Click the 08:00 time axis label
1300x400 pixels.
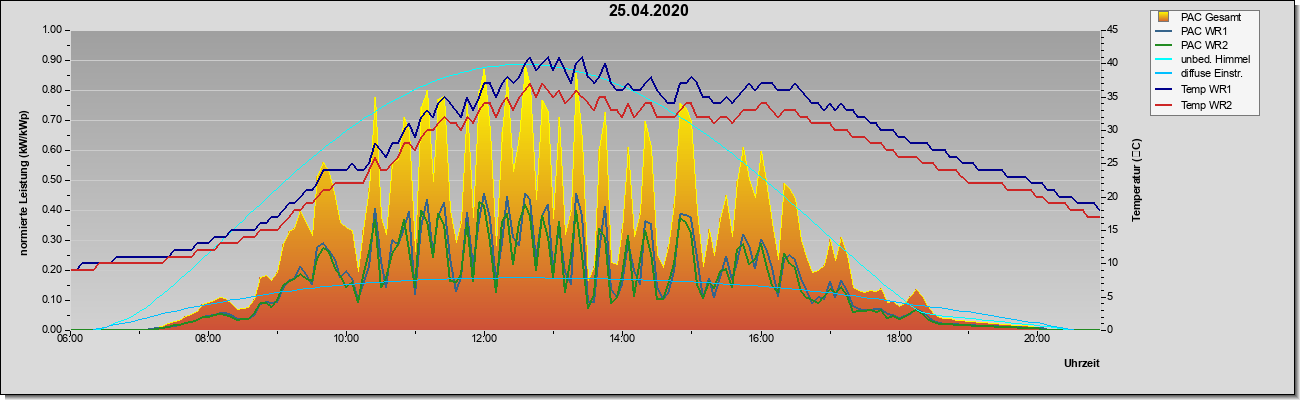(x=207, y=339)
